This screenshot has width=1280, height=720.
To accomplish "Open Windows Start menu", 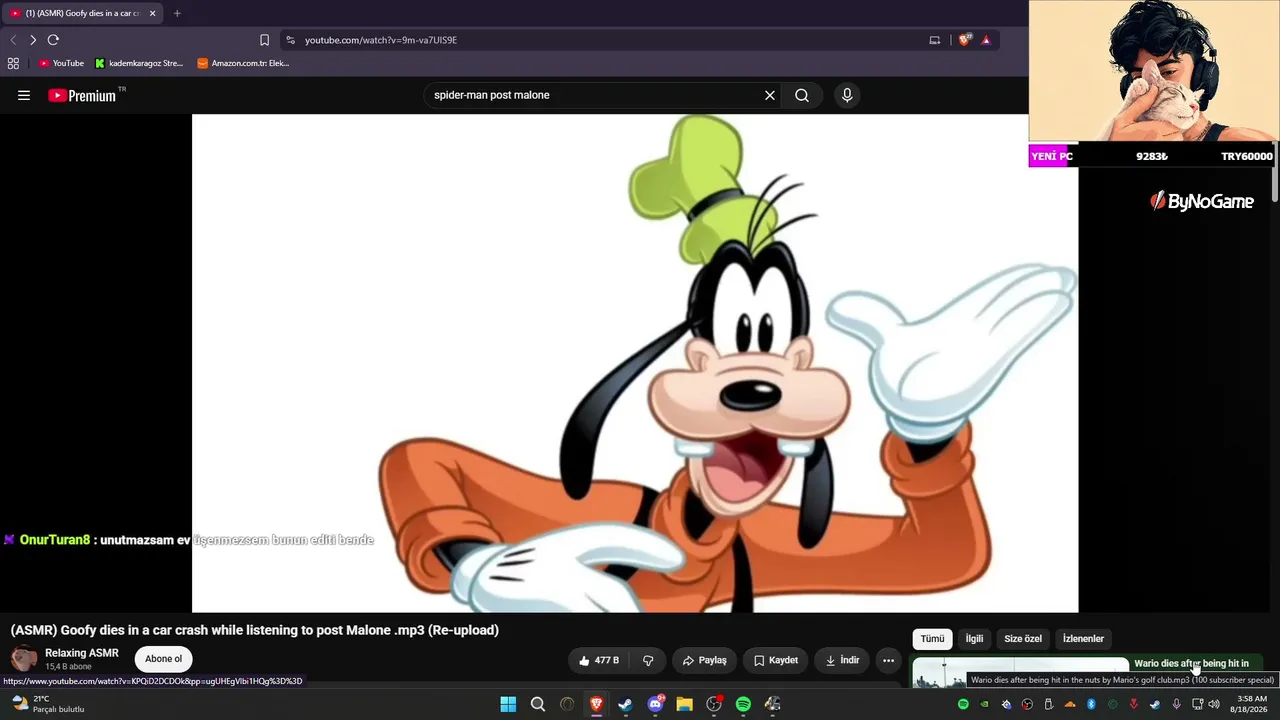I will click(x=508, y=704).
